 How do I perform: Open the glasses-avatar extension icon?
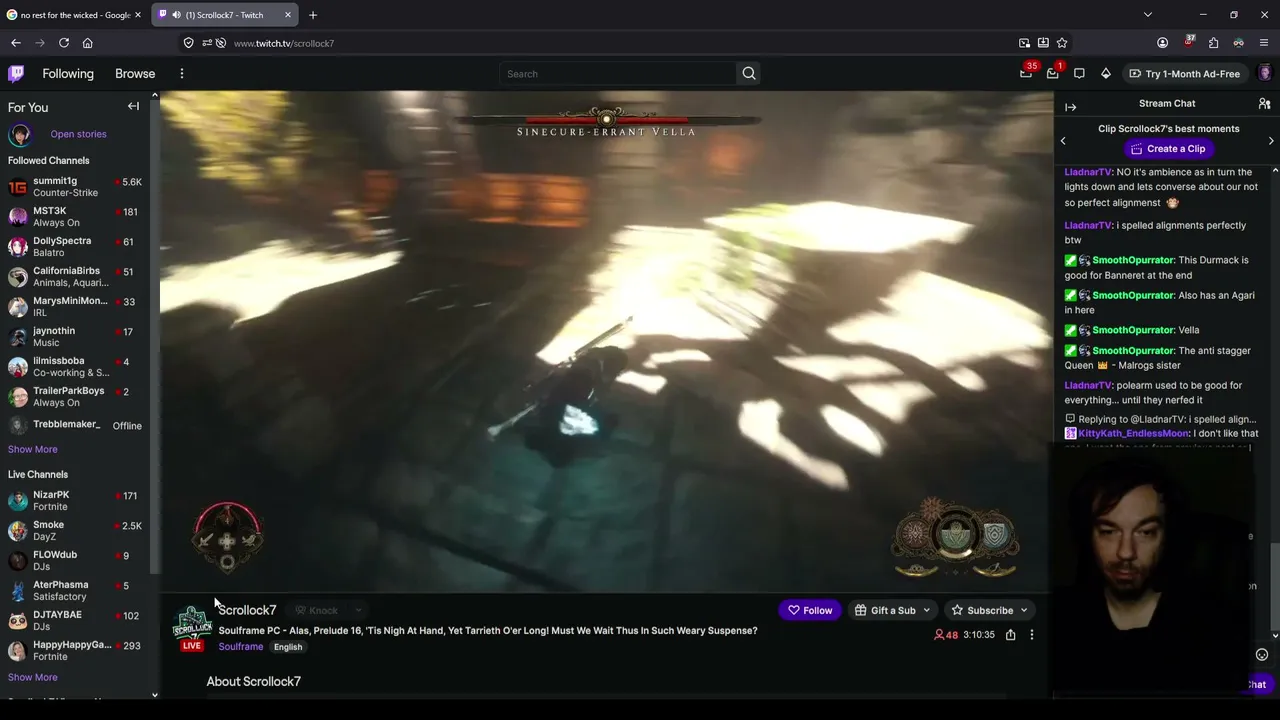(1238, 43)
